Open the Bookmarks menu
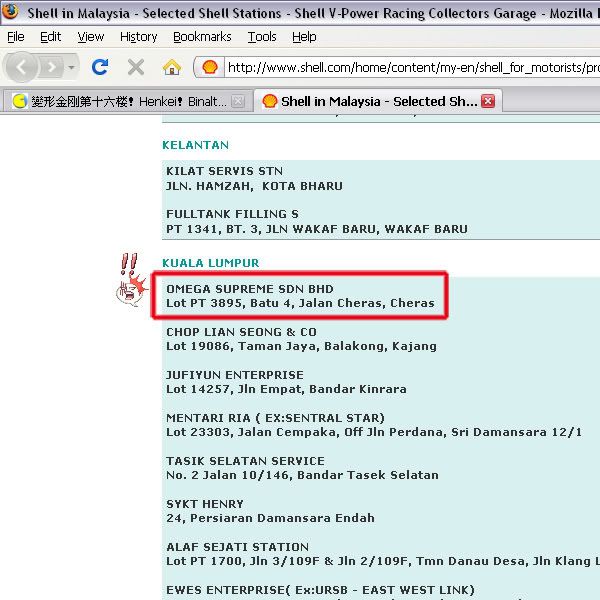Screen dimensions: 600x600 pyautogui.click(x=202, y=37)
